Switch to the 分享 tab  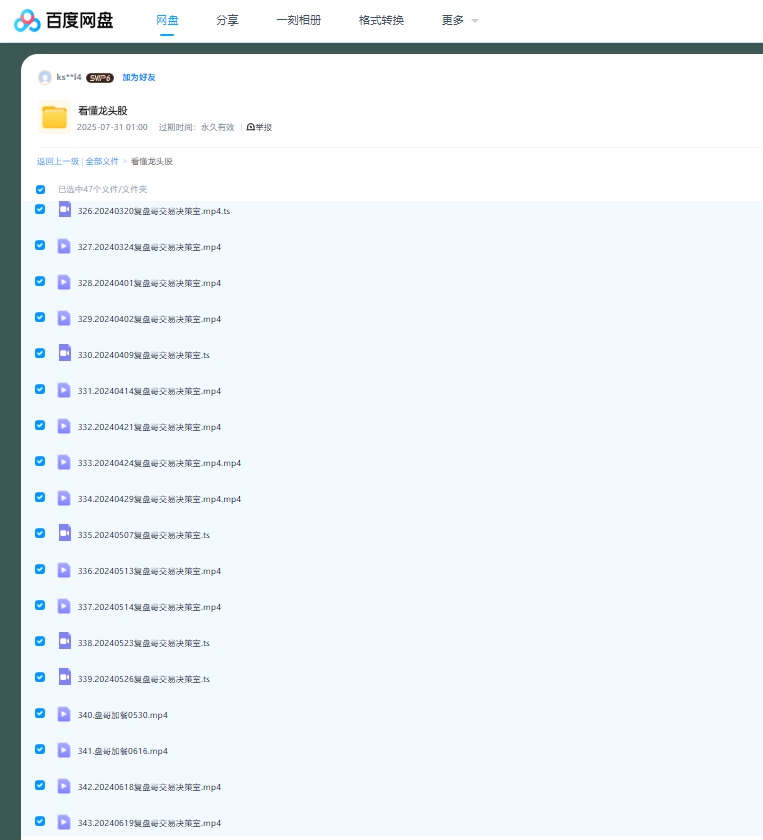pos(227,20)
